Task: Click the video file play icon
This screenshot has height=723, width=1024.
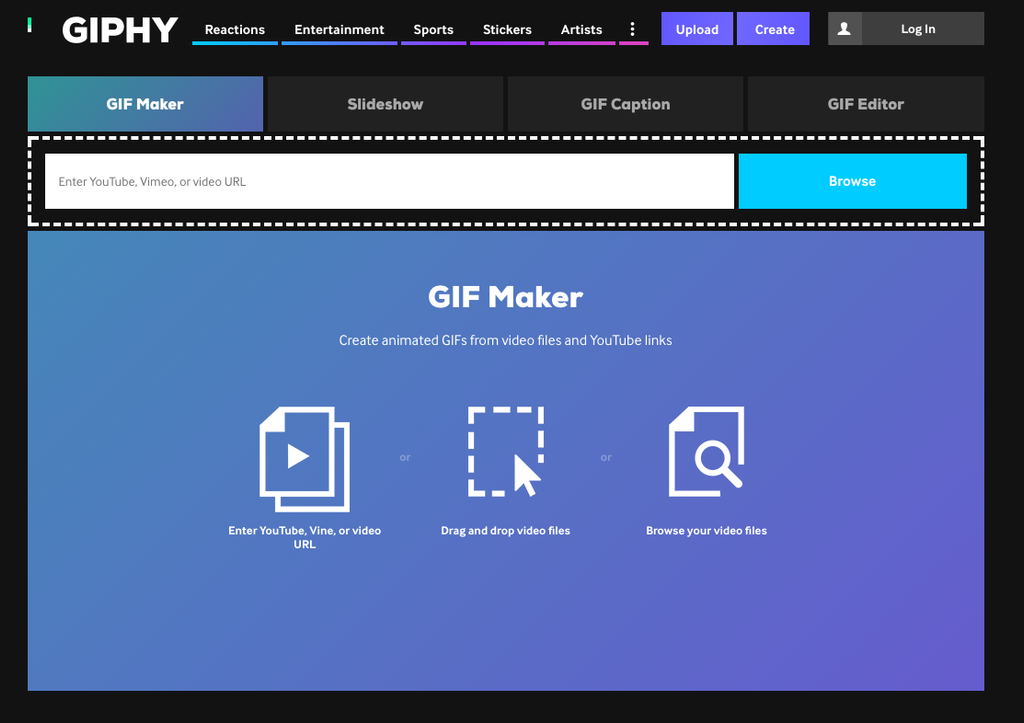Action: click(x=305, y=459)
